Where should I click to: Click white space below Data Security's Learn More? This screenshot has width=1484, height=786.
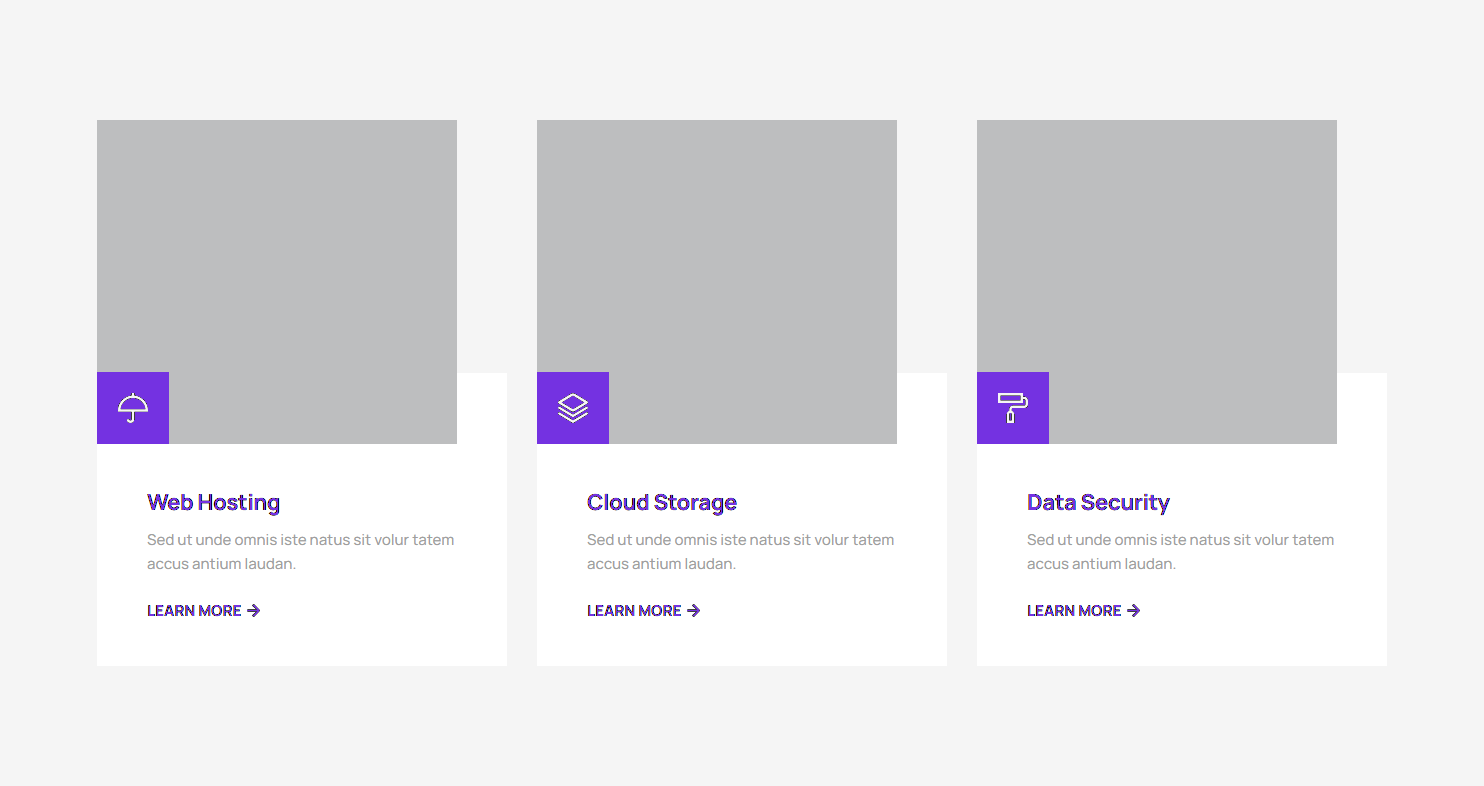coord(1180,645)
